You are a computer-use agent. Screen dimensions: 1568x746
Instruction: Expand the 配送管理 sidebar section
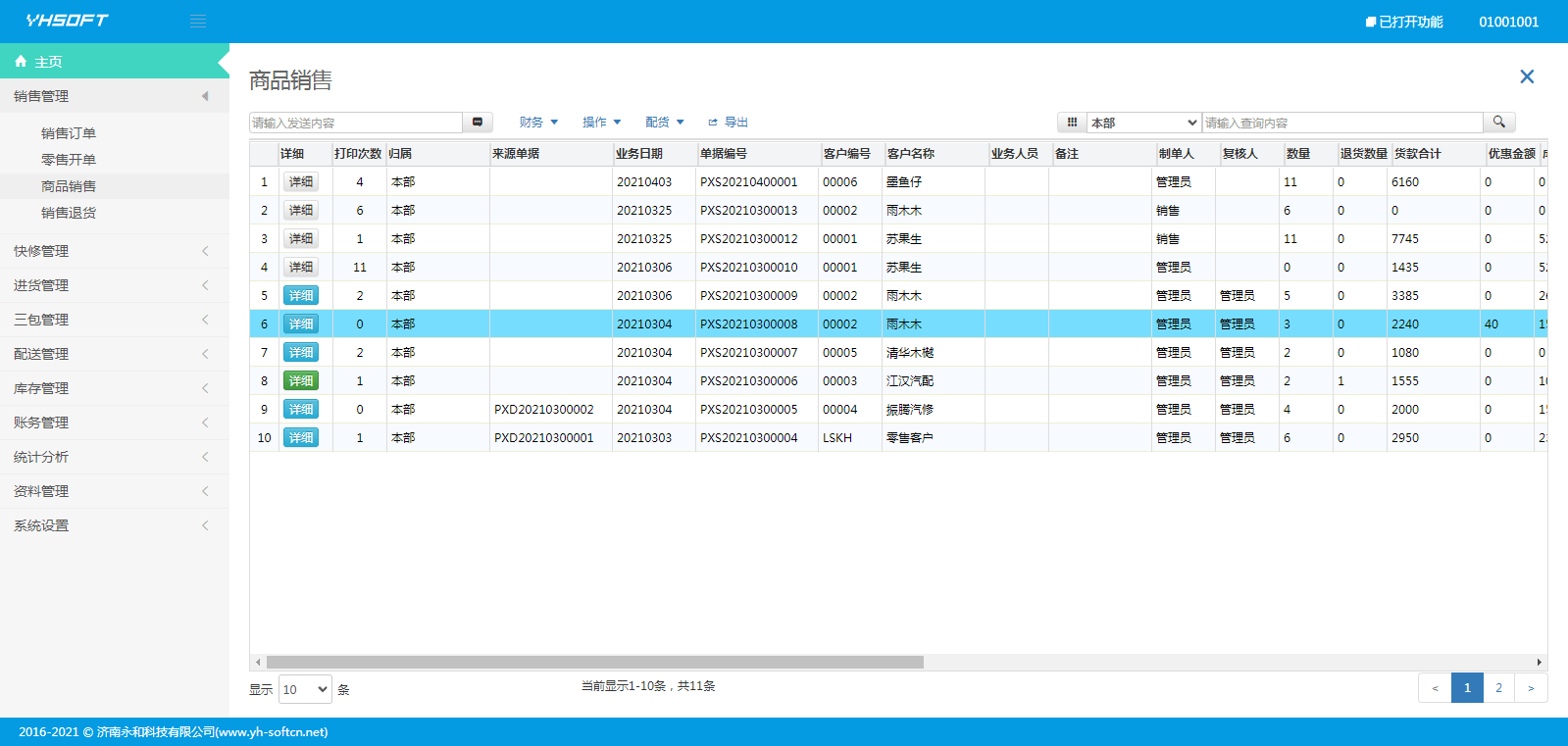click(x=115, y=354)
